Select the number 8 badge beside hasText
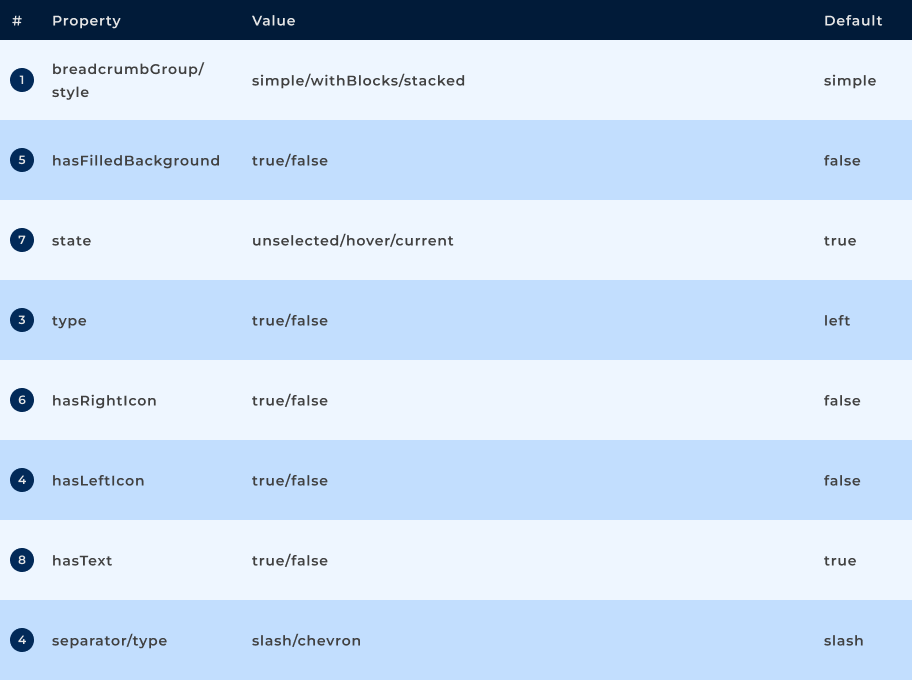 22,560
